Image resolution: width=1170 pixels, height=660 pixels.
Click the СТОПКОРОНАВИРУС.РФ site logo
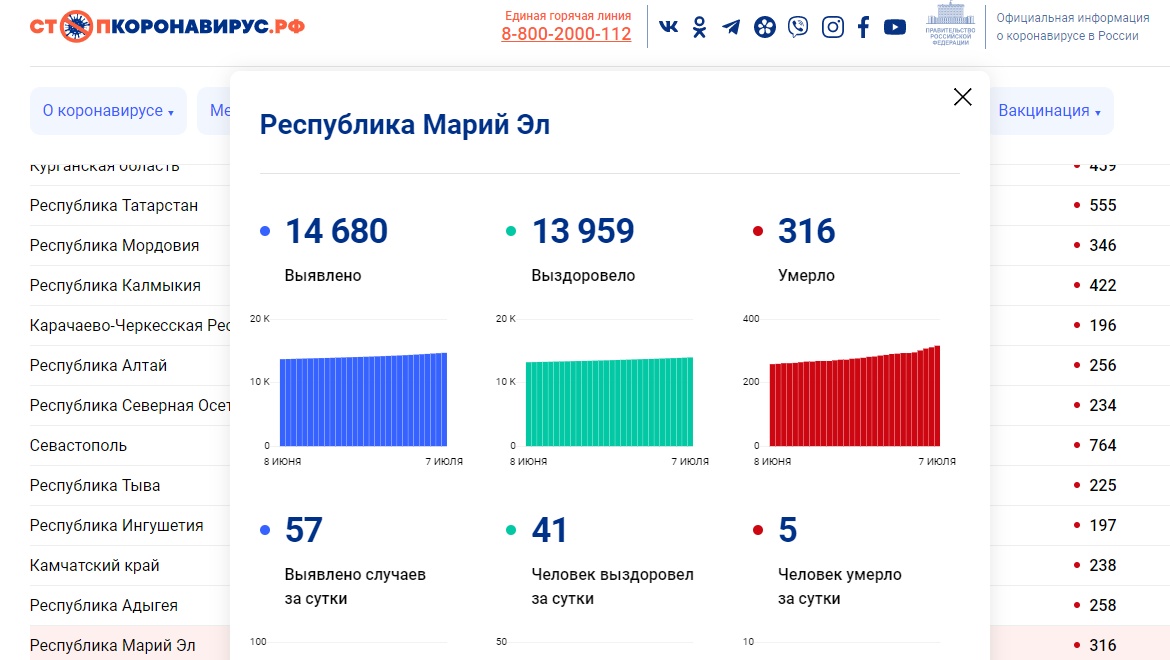[x=167, y=26]
